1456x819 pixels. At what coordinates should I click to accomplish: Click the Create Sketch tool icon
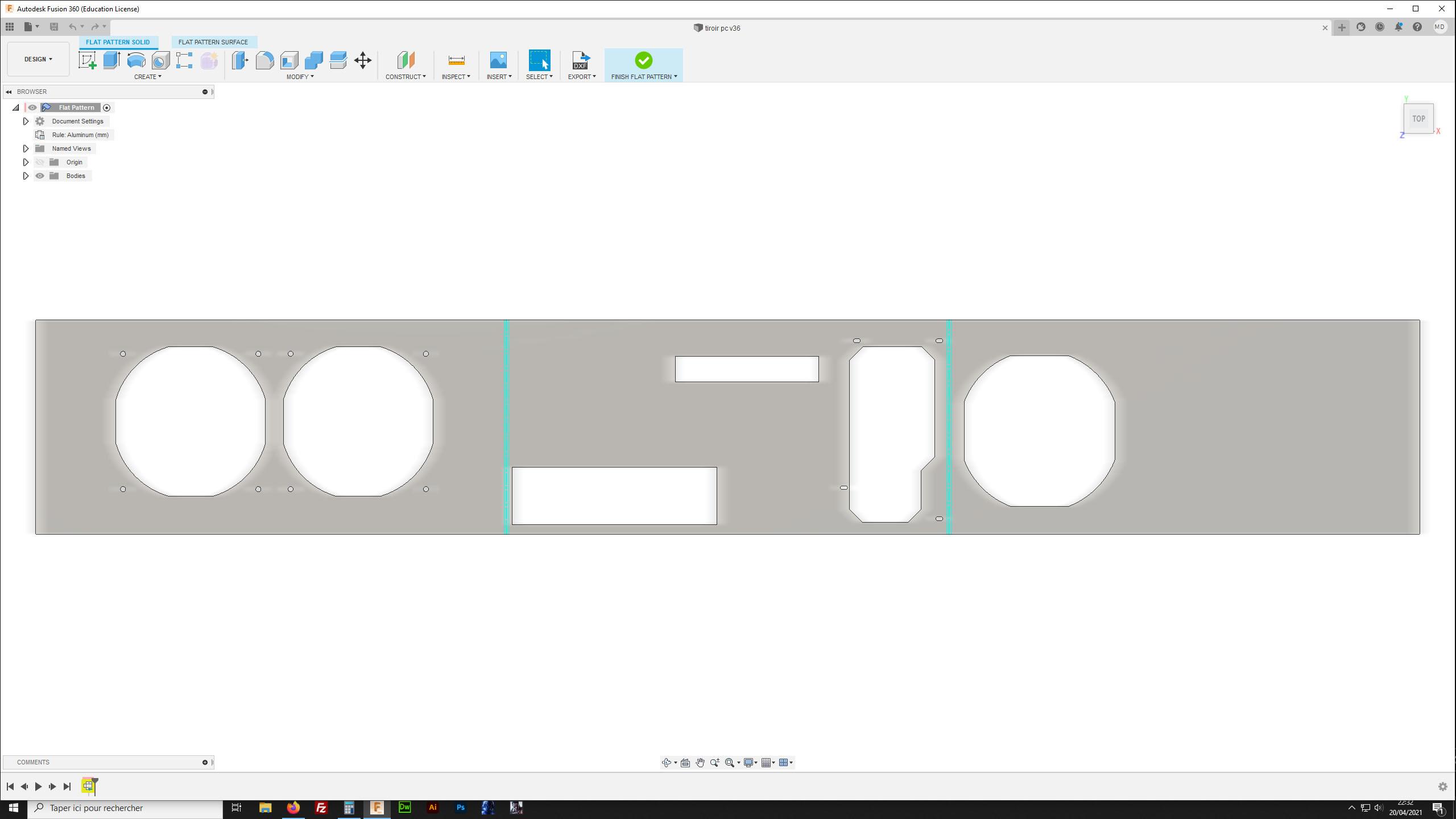coord(87,60)
